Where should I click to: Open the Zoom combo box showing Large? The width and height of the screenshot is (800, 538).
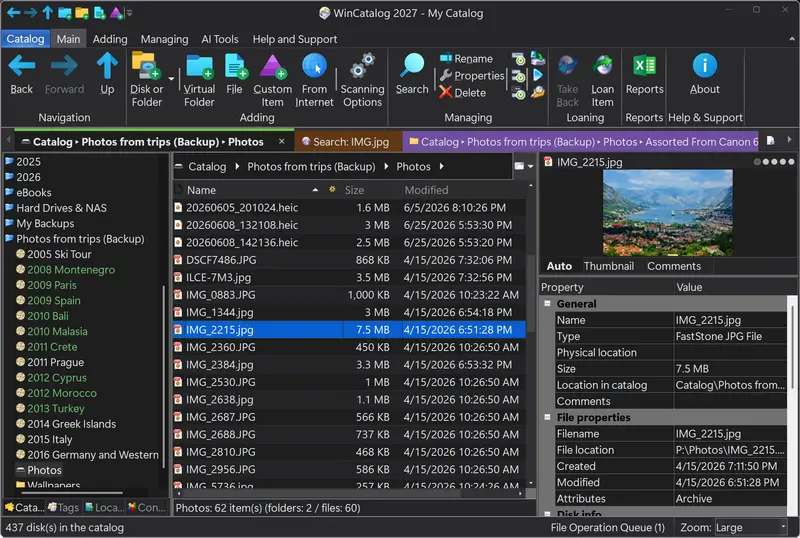[x=750, y=527]
